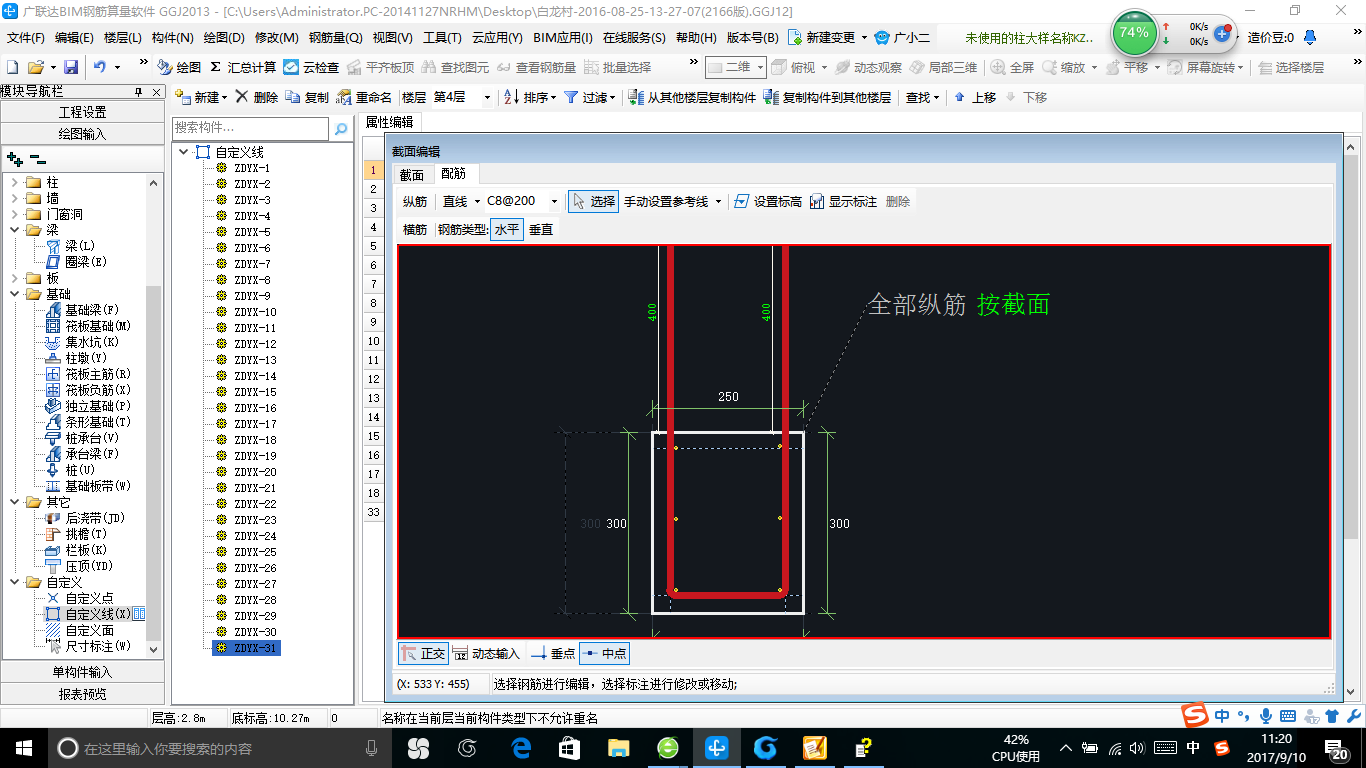Open BIM应用(I) menu
1366x768 pixels.
tap(563, 38)
